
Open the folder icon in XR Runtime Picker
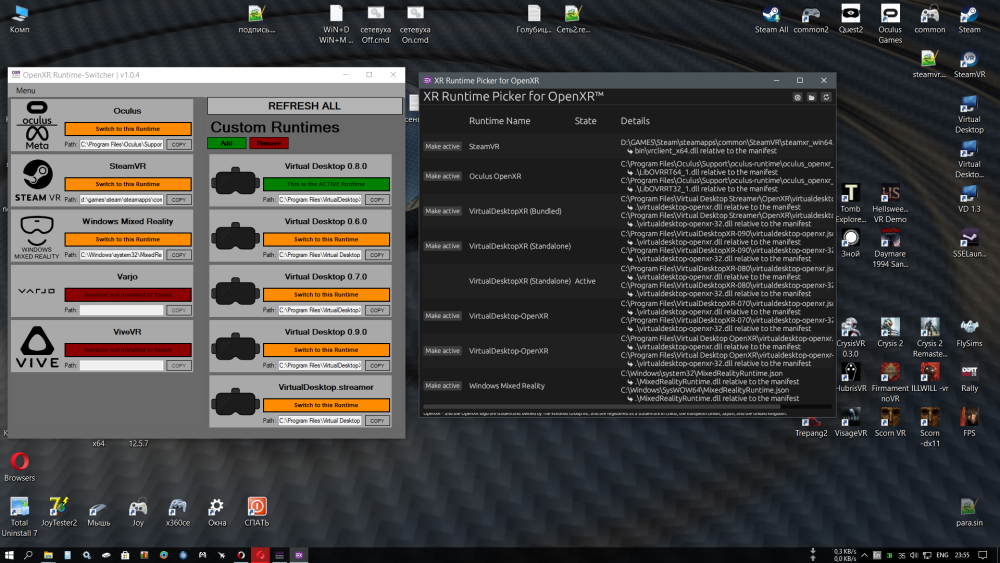coord(811,98)
